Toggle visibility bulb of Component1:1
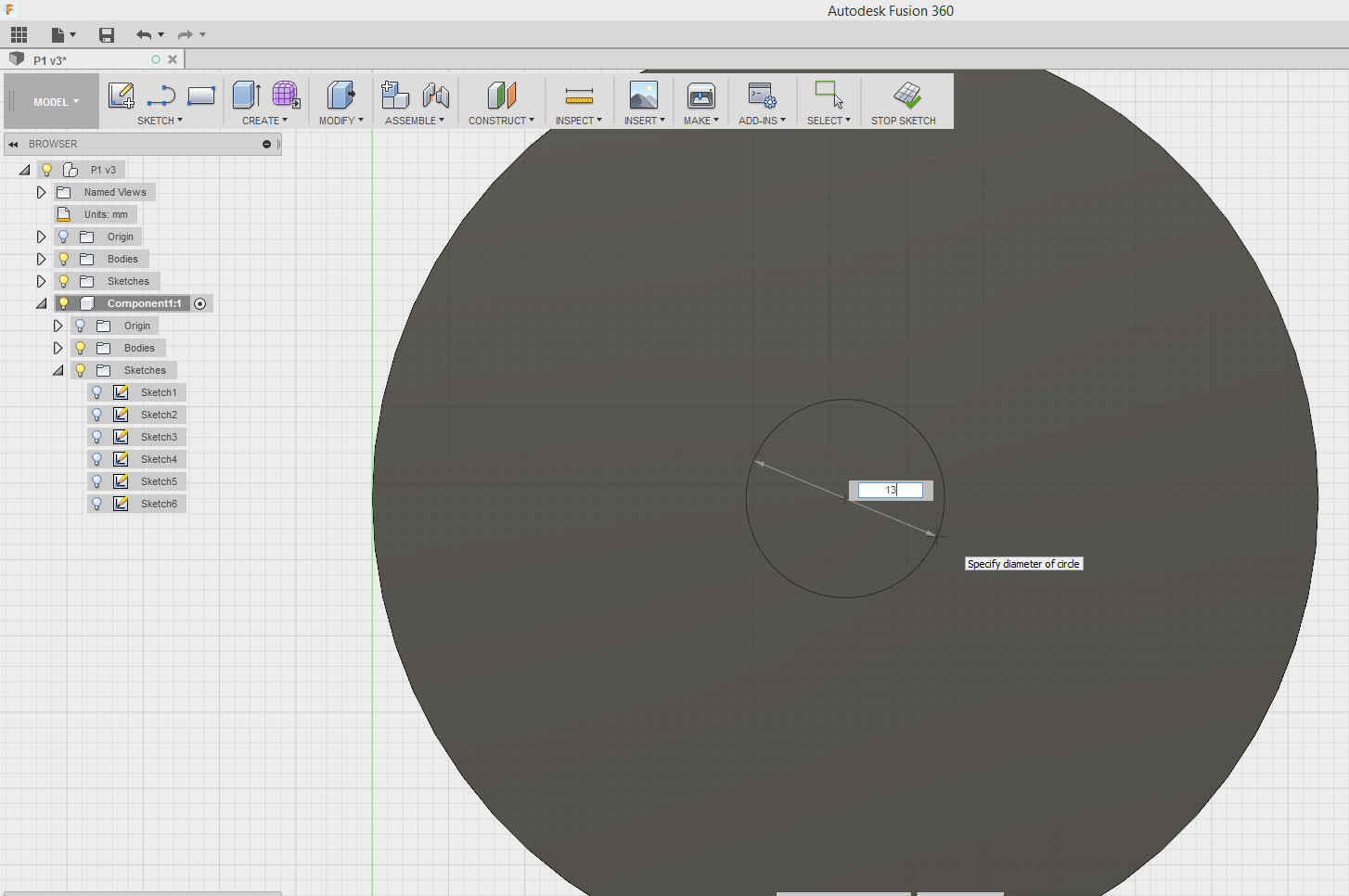Screen dimensions: 1349x896 click(63, 303)
